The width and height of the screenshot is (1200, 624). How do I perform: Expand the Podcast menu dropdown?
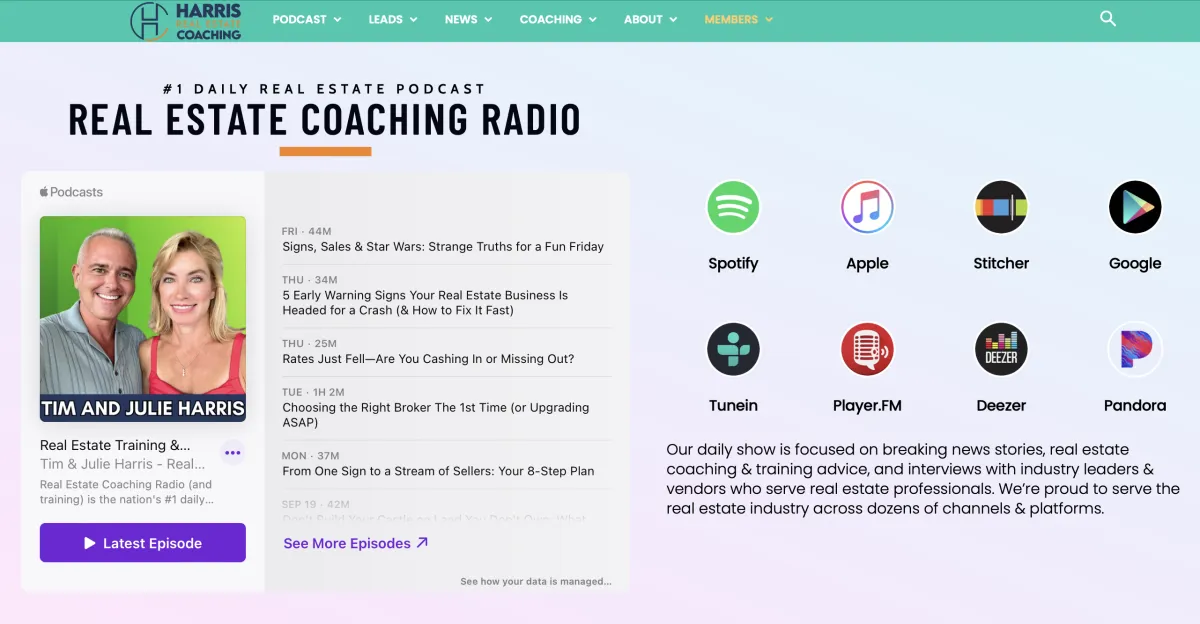tap(307, 19)
